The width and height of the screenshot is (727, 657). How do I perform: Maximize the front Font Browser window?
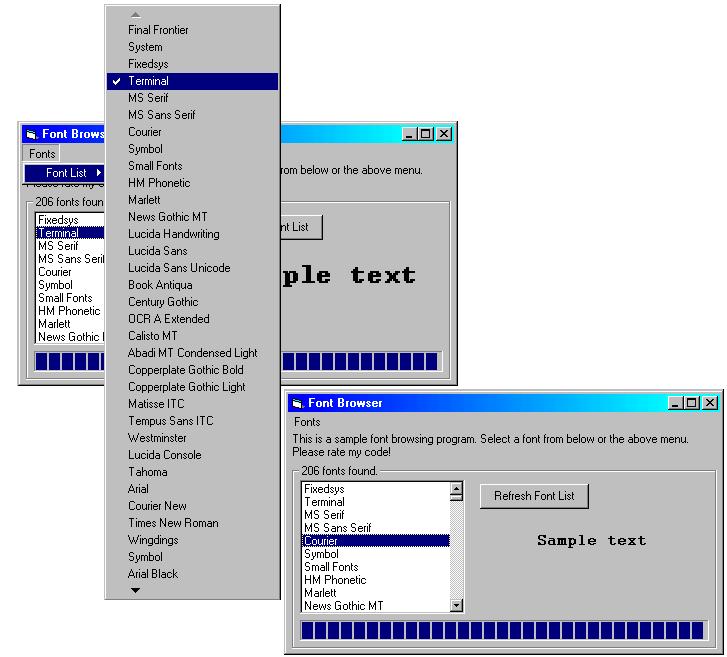[692, 403]
